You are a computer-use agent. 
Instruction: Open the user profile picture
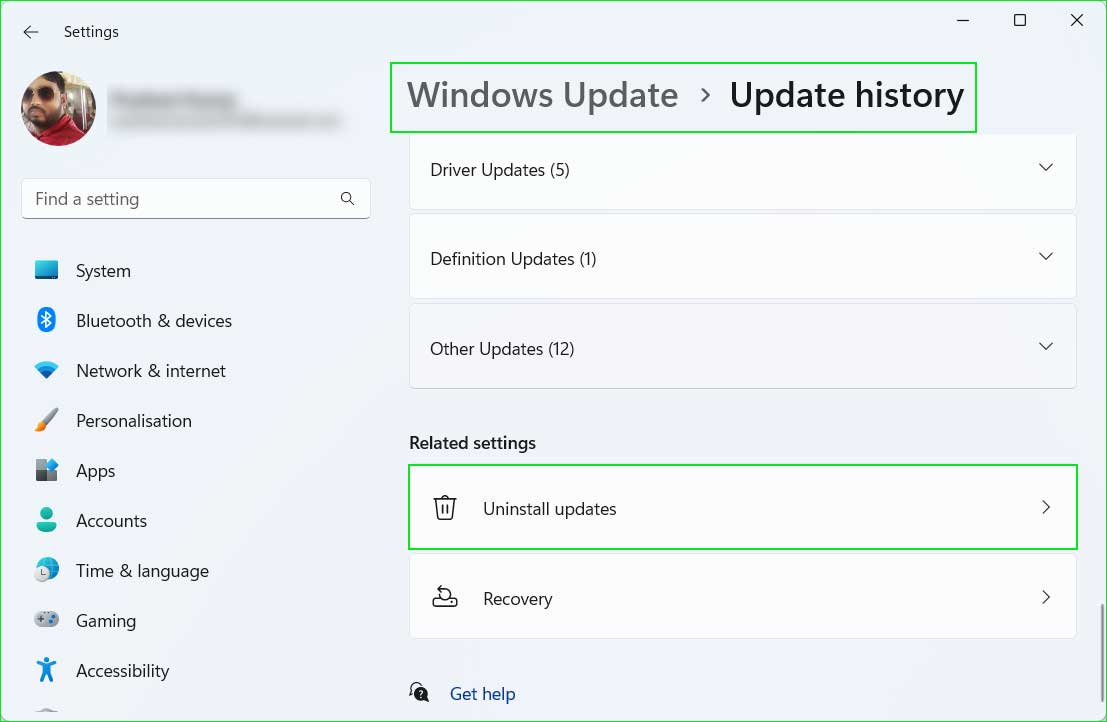(x=59, y=108)
